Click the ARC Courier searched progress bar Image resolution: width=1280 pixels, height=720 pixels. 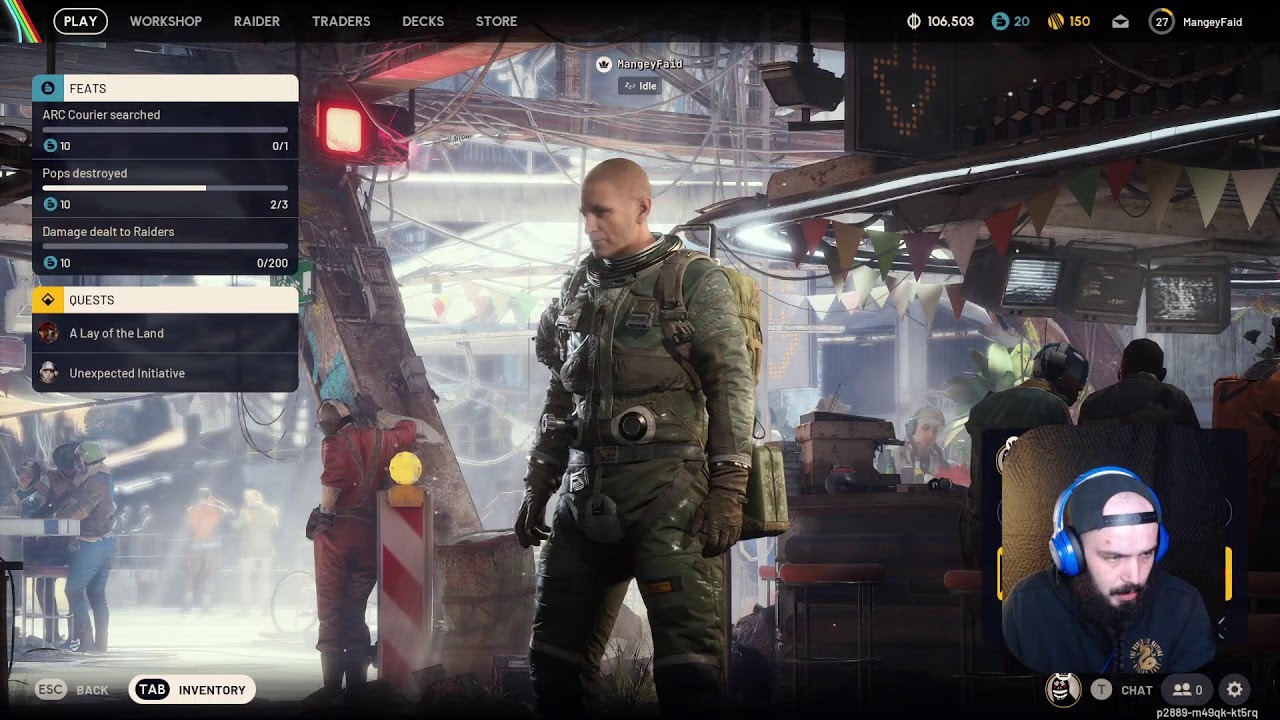tap(165, 129)
